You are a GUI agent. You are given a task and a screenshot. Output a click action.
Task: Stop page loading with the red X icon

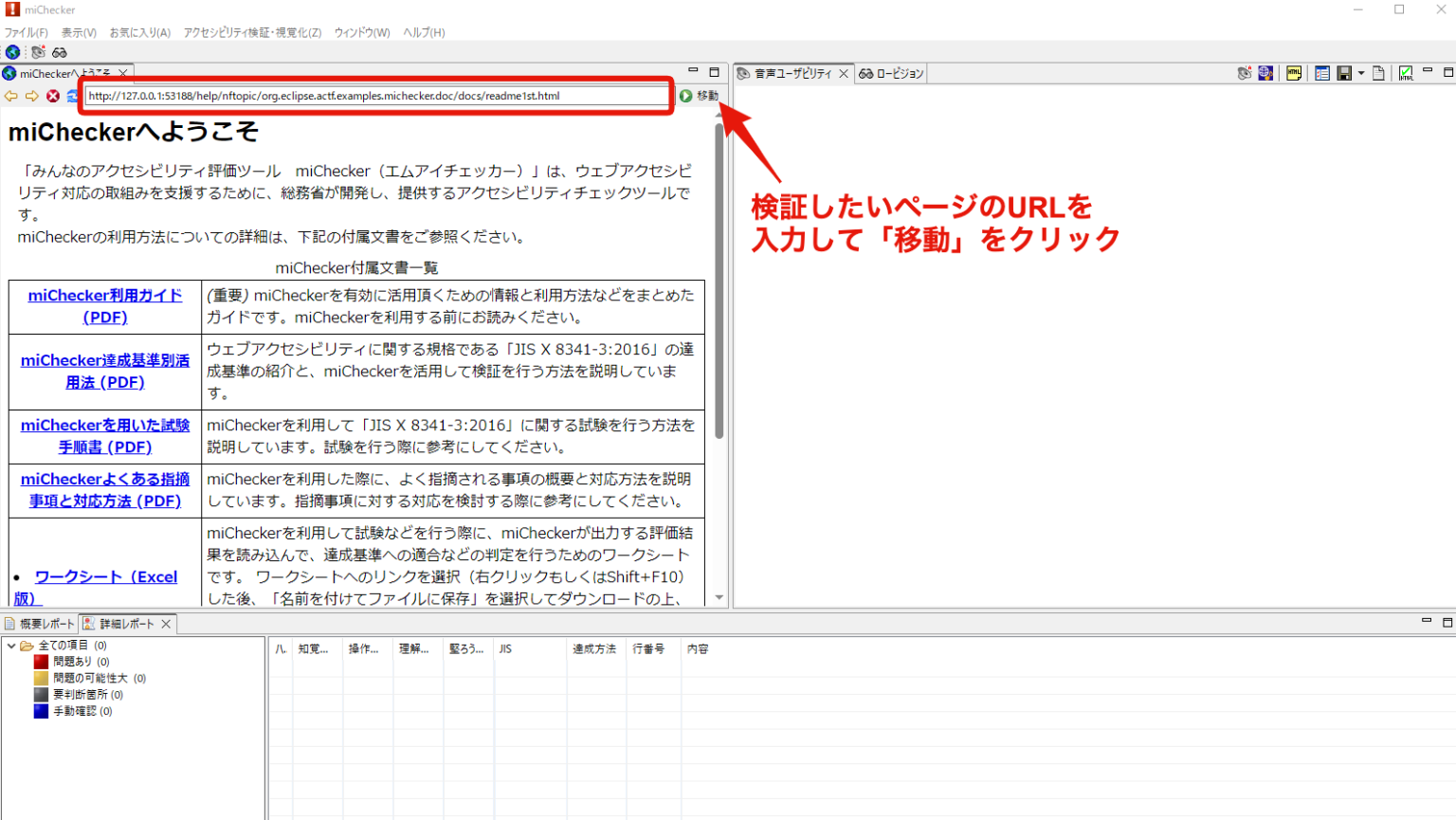(x=53, y=96)
